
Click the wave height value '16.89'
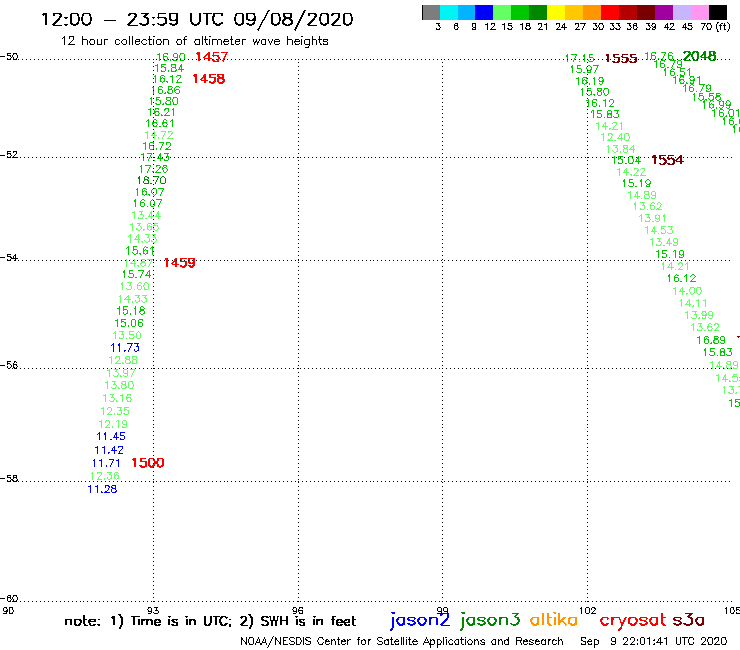[711, 340]
